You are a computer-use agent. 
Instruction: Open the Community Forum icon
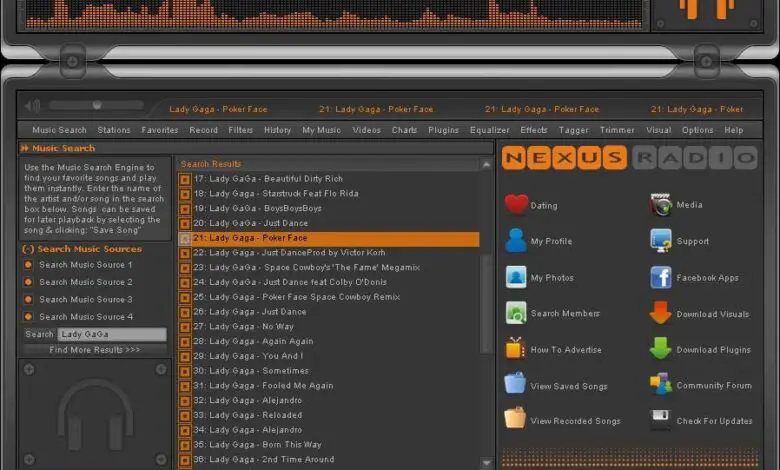tap(661, 384)
